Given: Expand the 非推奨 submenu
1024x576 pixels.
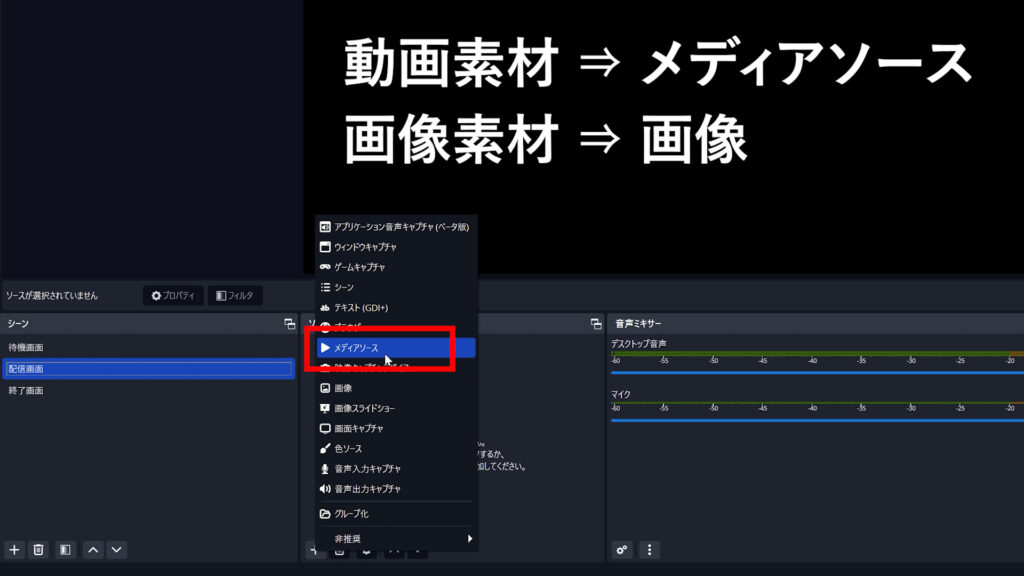Looking at the screenshot, I should point(360,538).
